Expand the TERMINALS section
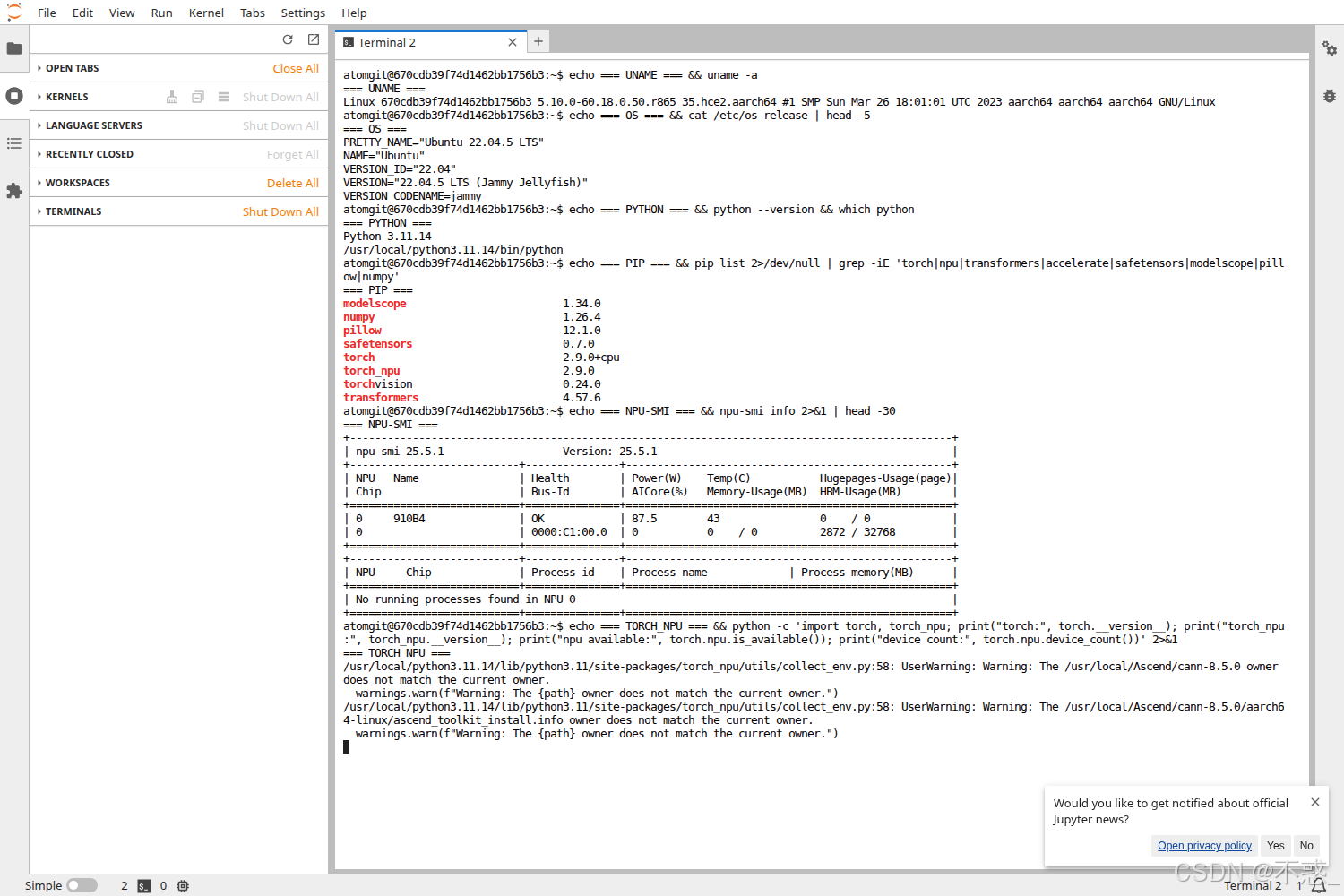This screenshot has width=1344, height=896. 73,211
